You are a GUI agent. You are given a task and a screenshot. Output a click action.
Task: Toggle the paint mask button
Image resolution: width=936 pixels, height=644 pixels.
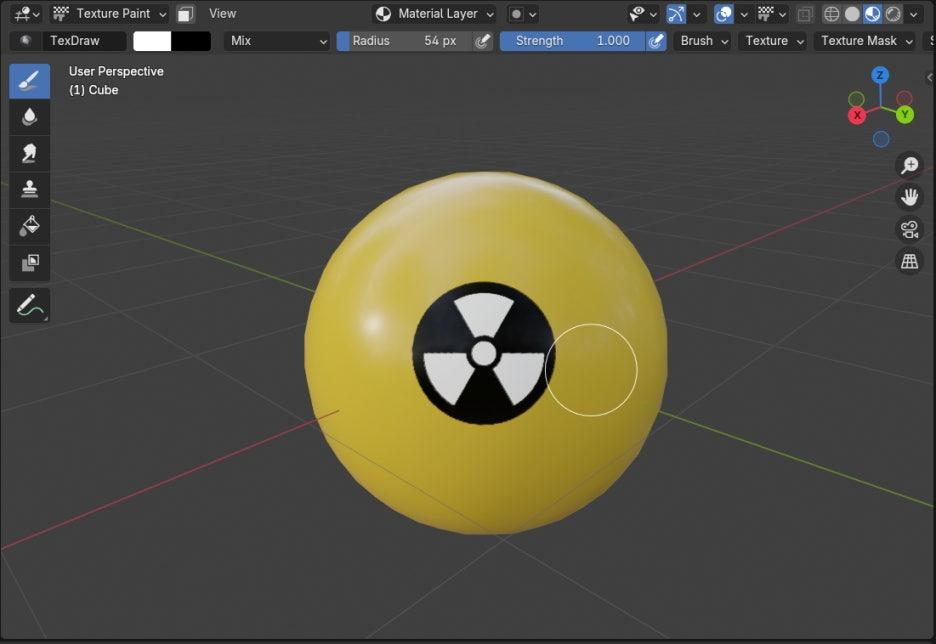186,14
